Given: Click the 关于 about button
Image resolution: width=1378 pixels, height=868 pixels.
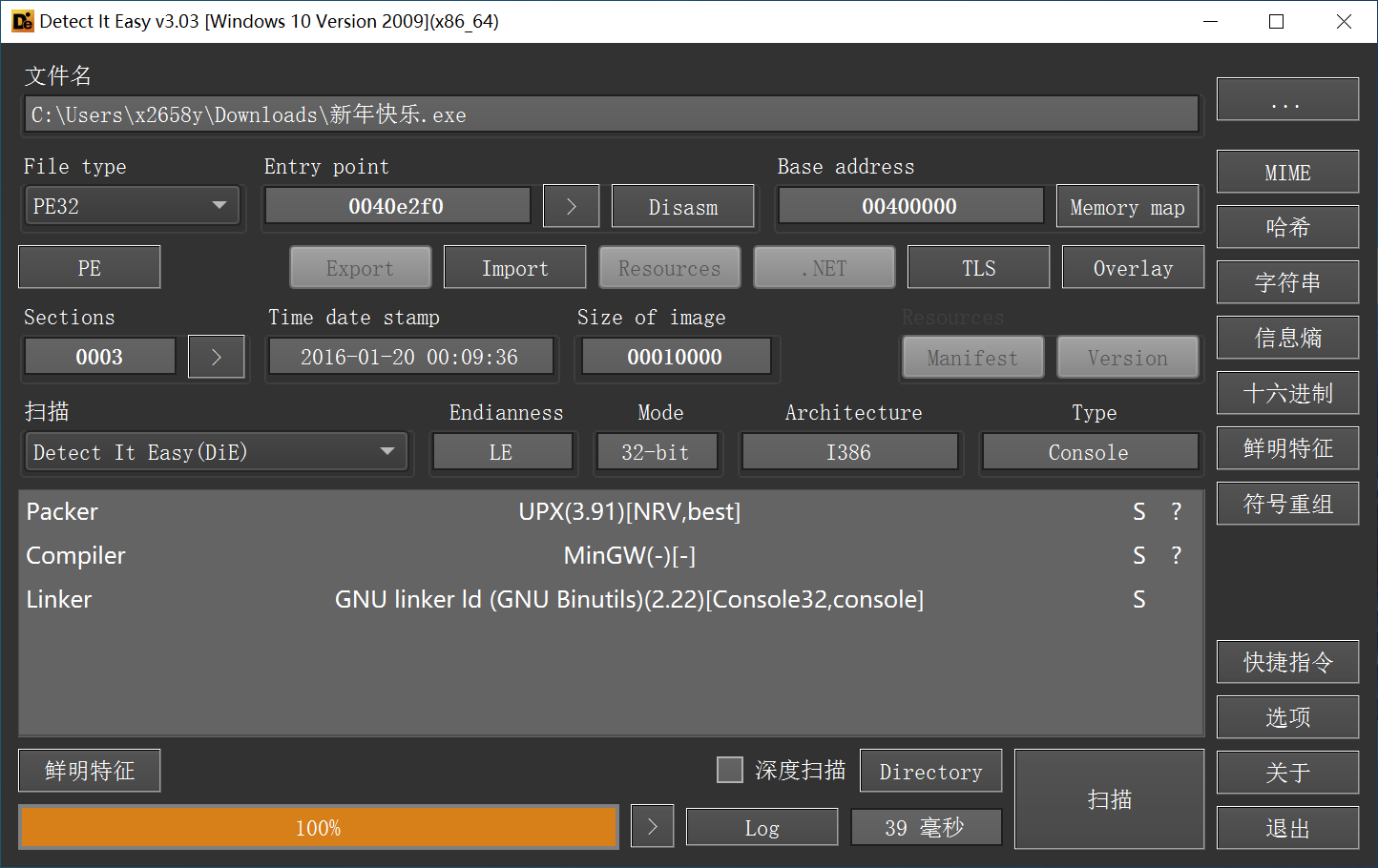Looking at the screenshot, I should coord(1287,773).
